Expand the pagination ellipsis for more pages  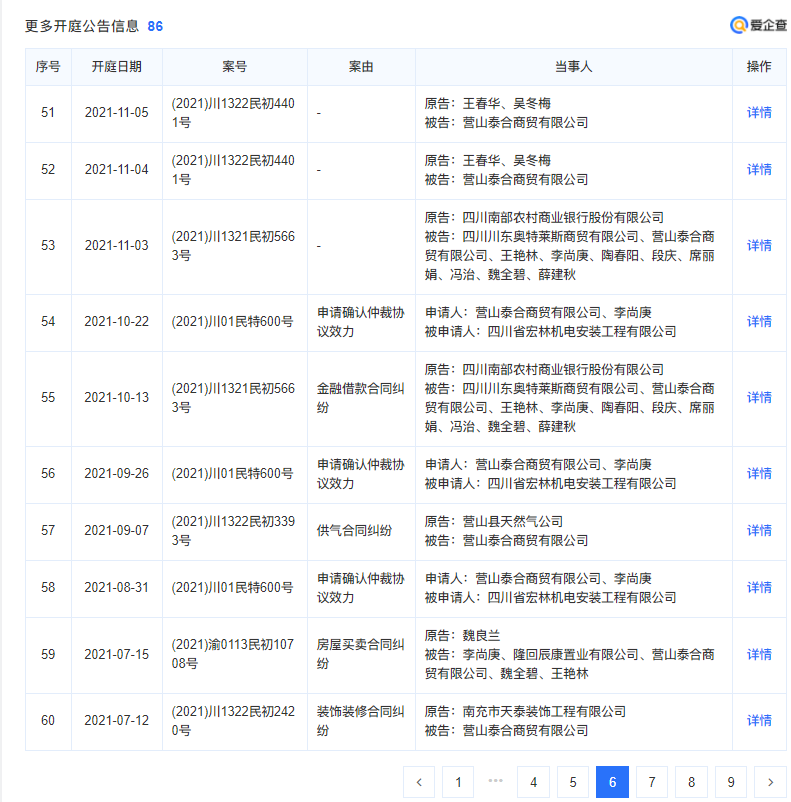coord(496,781)
